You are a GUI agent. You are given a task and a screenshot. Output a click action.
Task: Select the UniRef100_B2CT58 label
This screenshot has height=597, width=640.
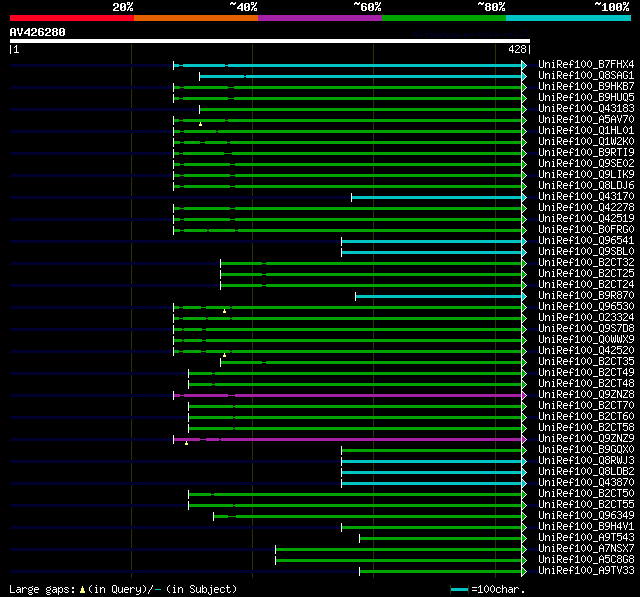[586, 428]
